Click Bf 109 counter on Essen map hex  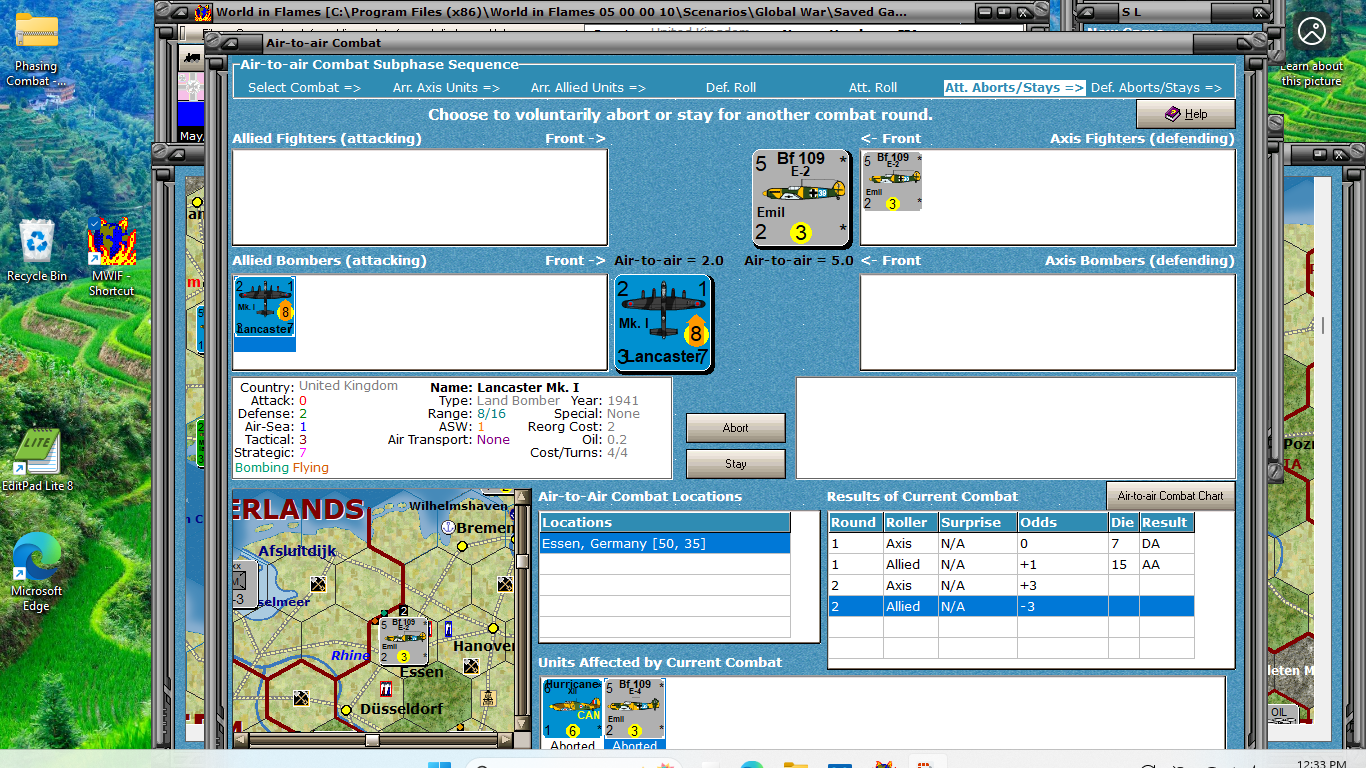[x=403, y=641]
